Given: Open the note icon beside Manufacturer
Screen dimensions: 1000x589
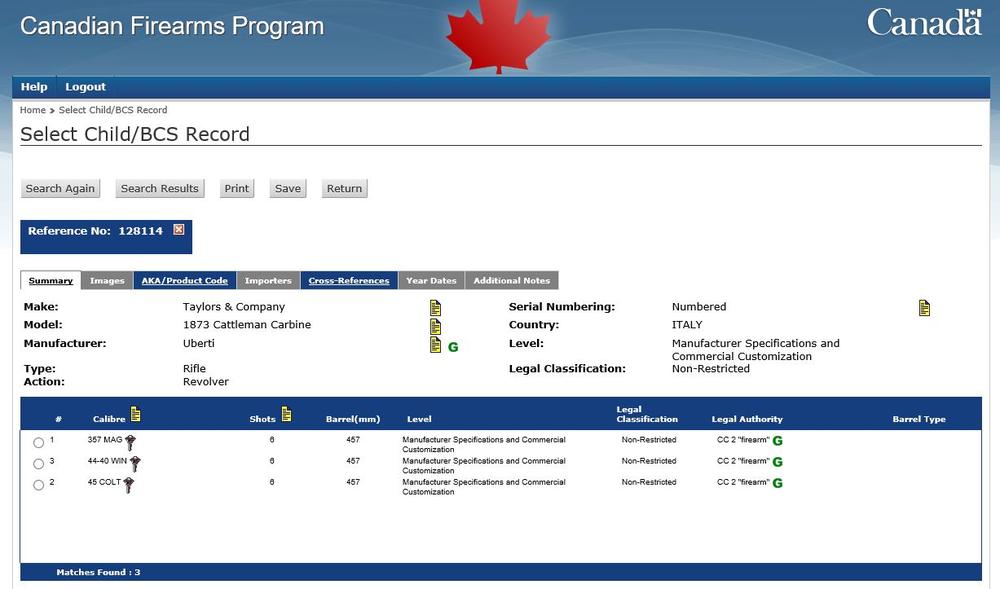Looking at the screenshot, I should tap(436, 345).
